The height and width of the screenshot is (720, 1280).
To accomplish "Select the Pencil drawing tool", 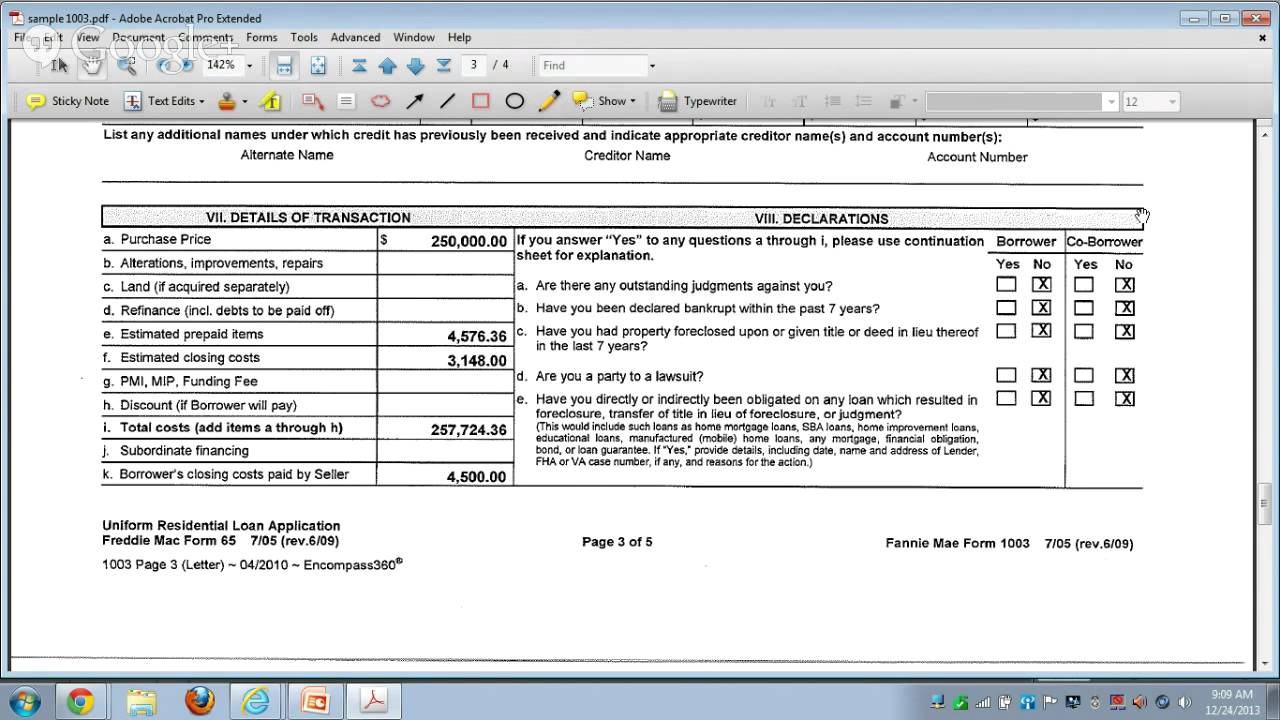I will [x=549, y=101].
